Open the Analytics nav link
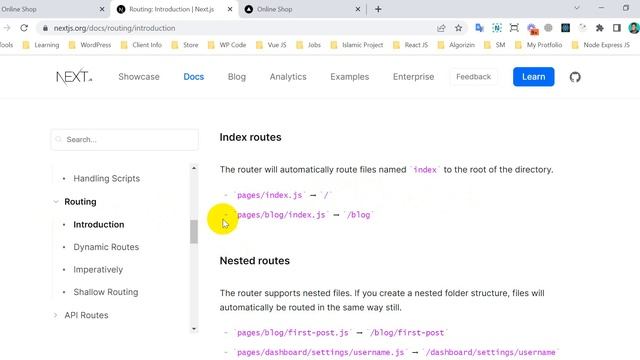 [288, 77]
